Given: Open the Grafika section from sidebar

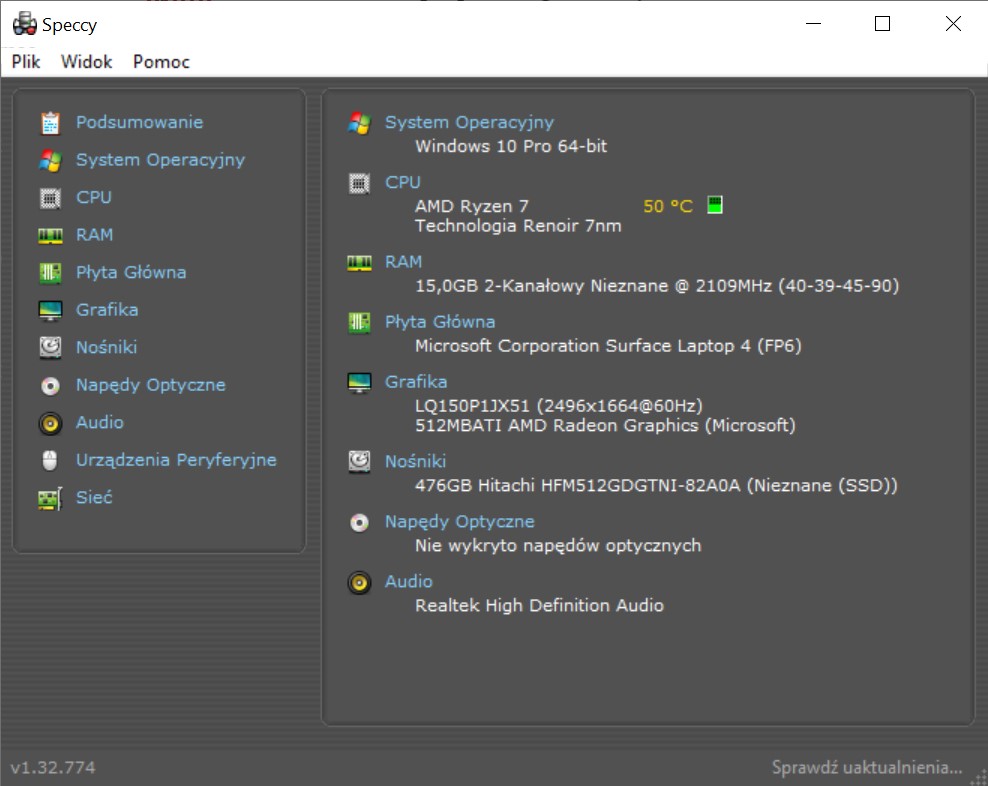Looking at the screenshot, I should coord(107,309).
